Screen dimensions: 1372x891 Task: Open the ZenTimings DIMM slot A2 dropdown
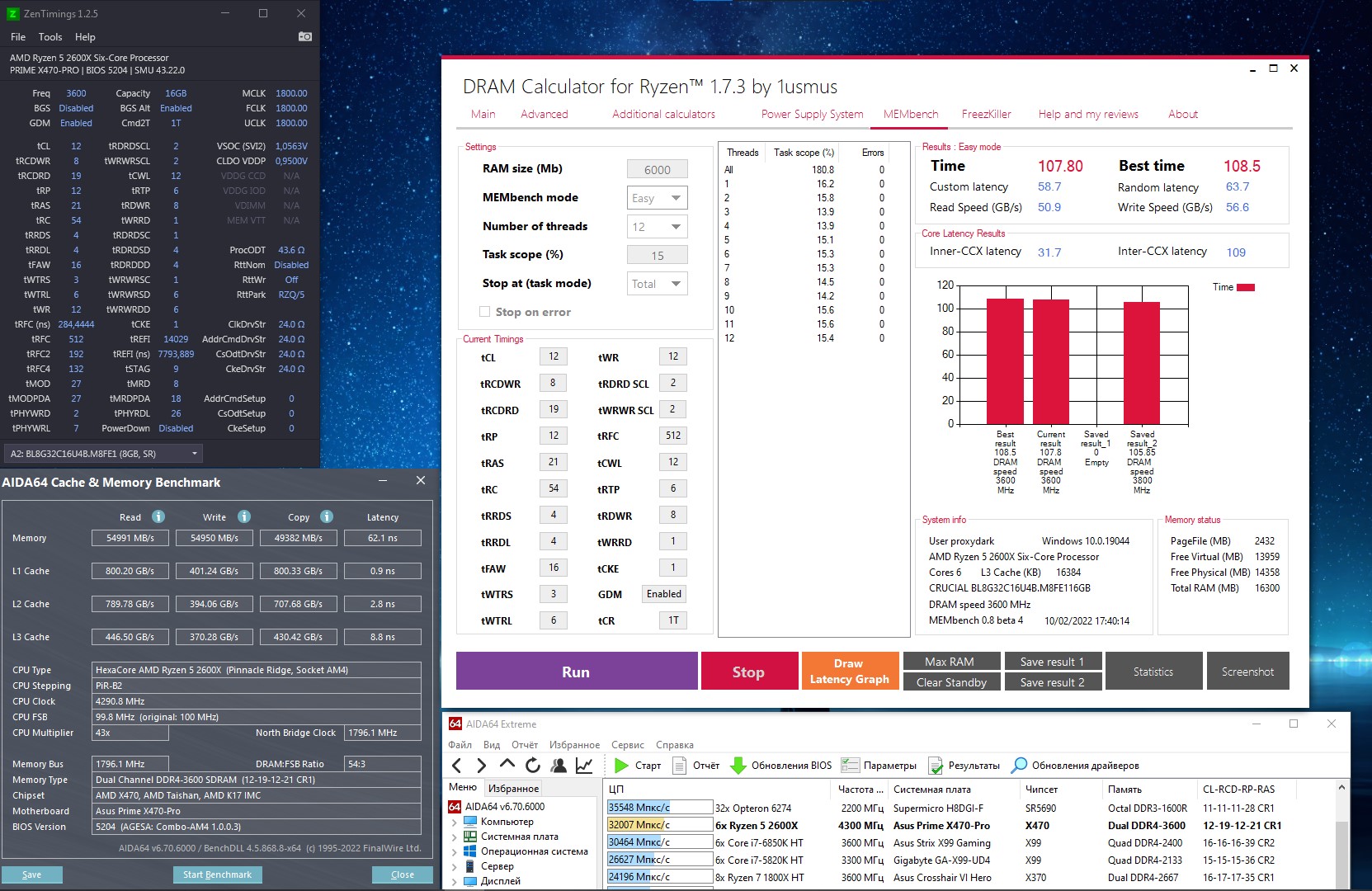click(104, 454)
